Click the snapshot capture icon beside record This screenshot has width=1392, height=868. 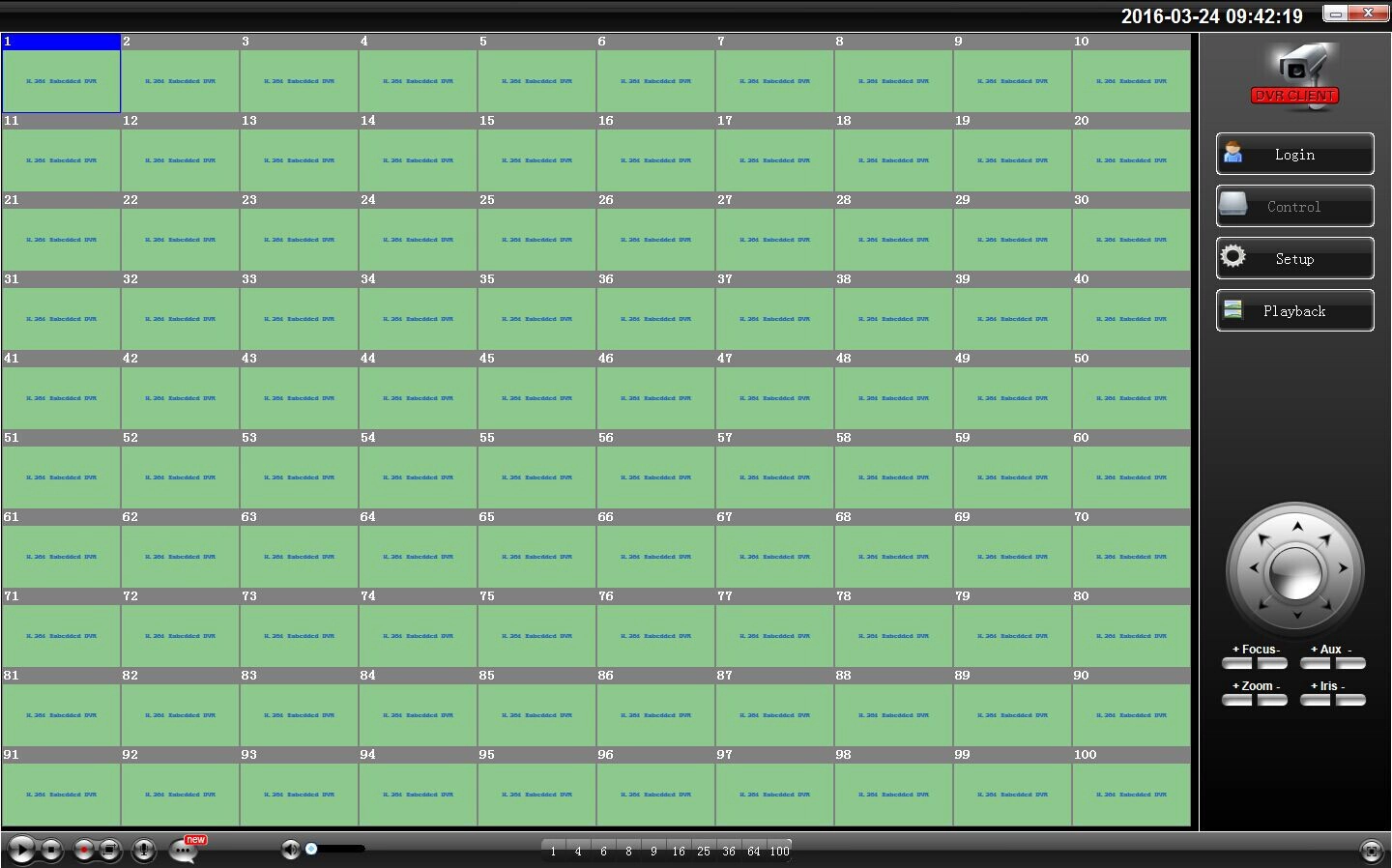click(x=110, y=850)
